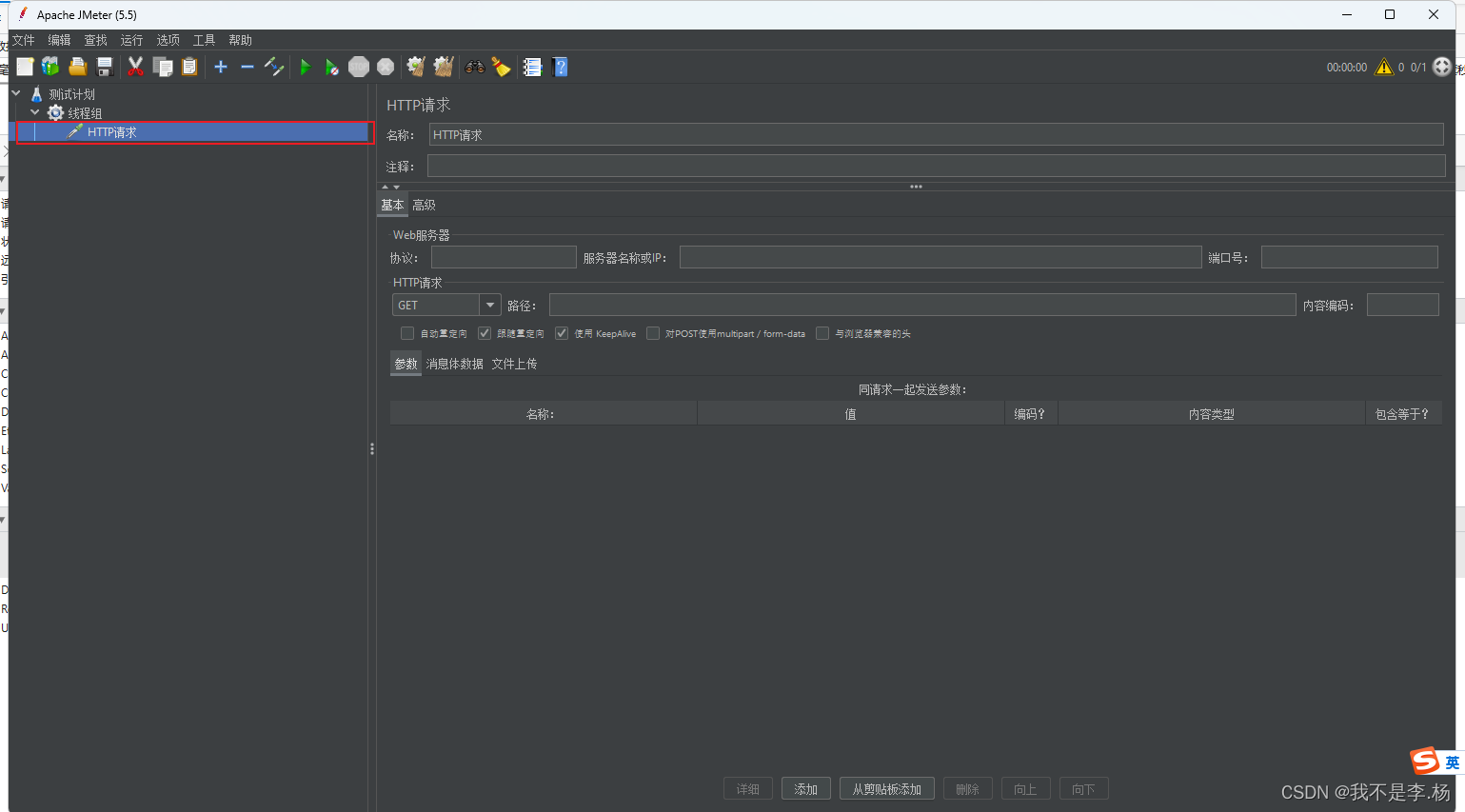Screen dimensions: 1465x812
Task: Click the New test plan icon
Action: point(25,67)
